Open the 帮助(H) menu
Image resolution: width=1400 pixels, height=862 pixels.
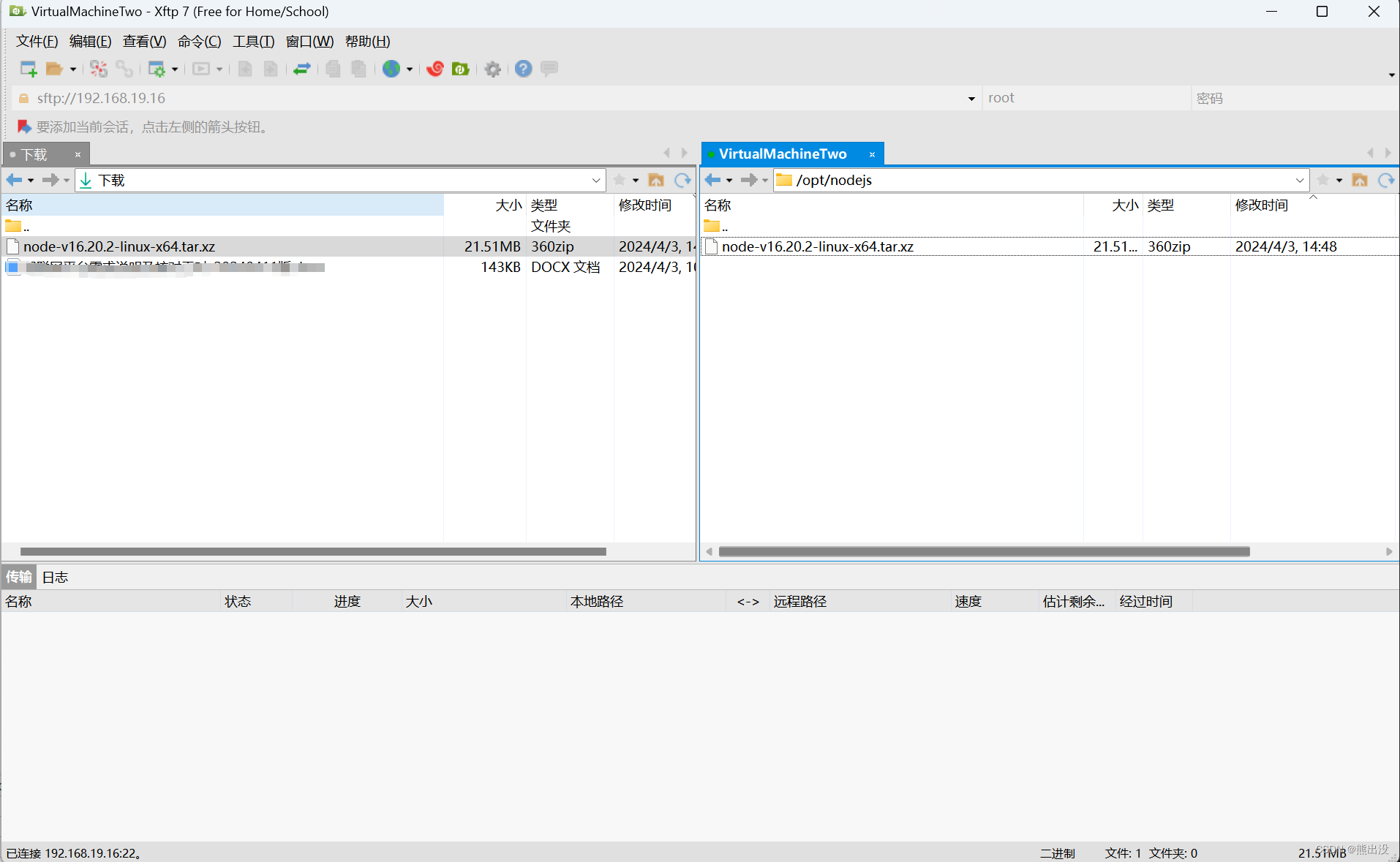tap(367, 42)
